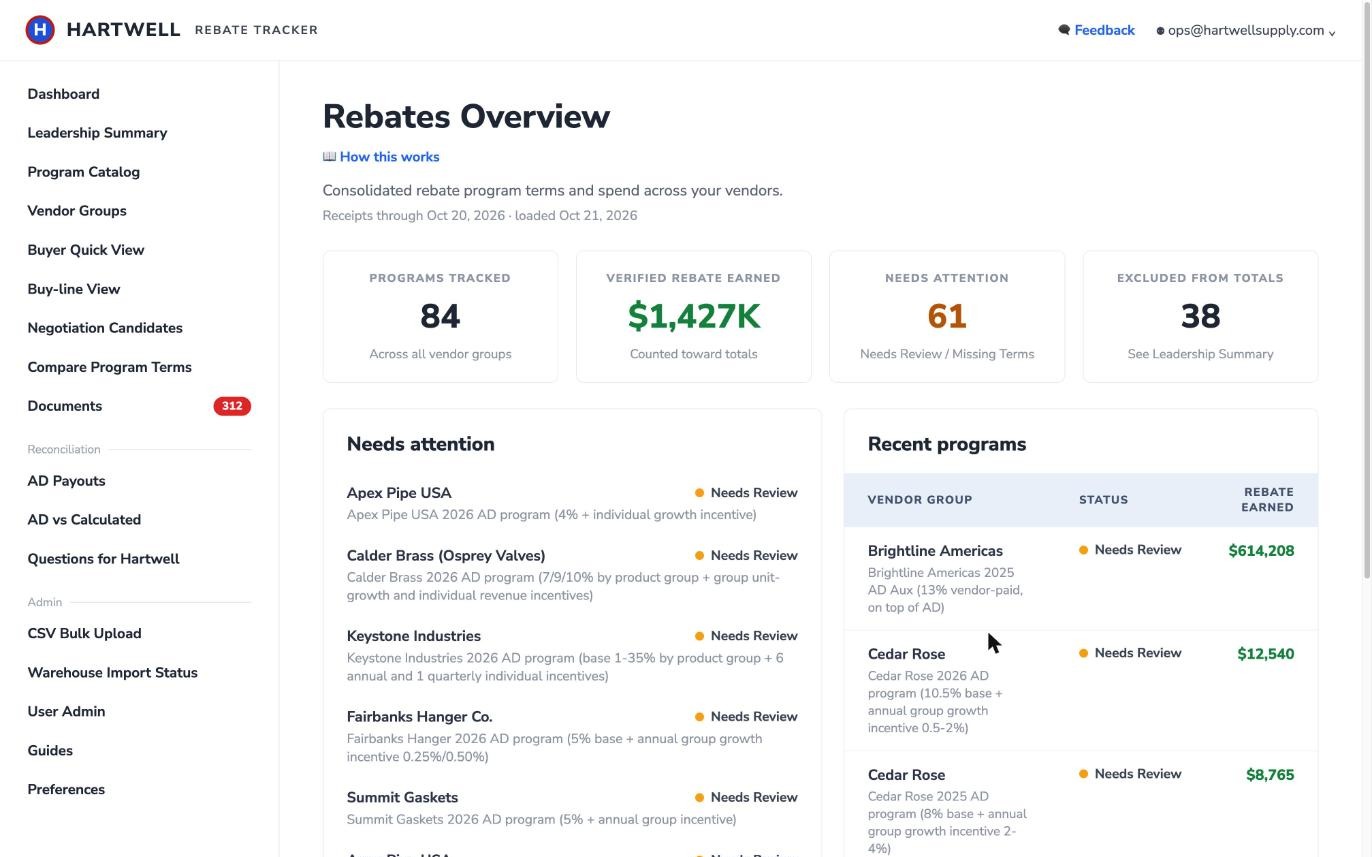Click the Excluded From Totals 38 card
The height and width of the screenshot is (857, 1372).
(1200, 317)
